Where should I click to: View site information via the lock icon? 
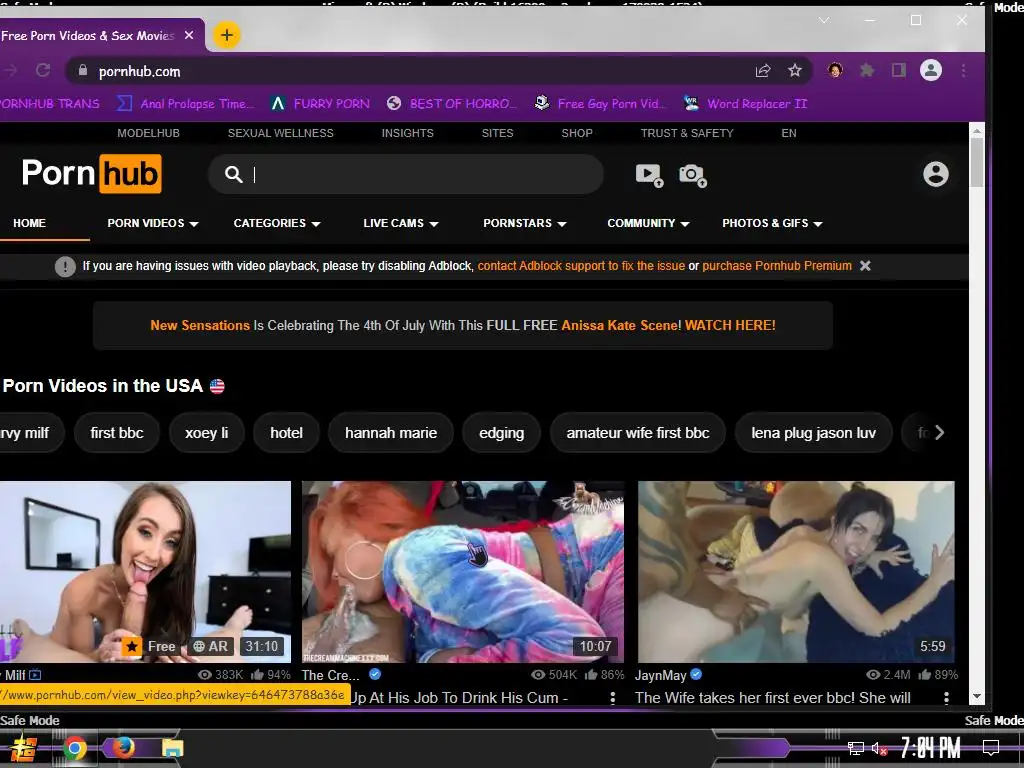point(83,71)
